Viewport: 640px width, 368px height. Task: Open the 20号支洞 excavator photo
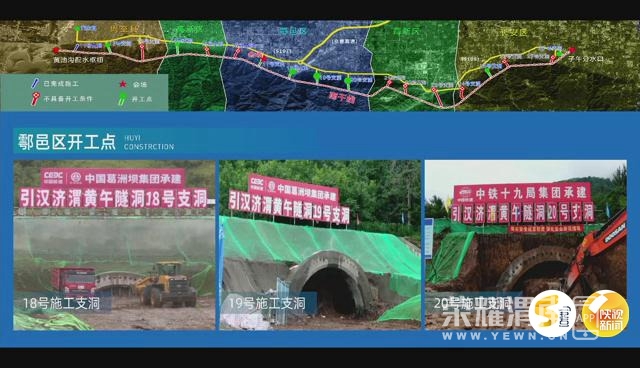(526, 245)
